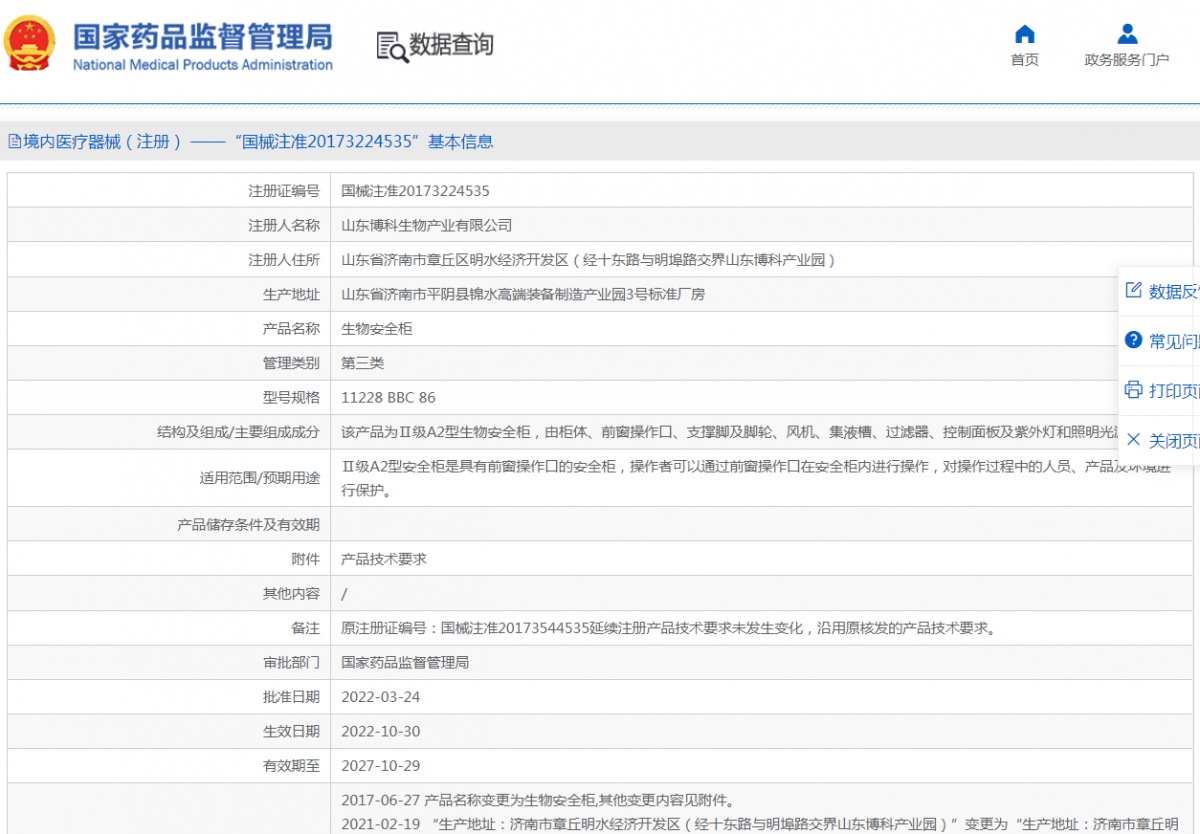Click the 基本信息 breadcrumb heading text
Viewport: 1200px width, 834px height.
click(461, 142)
